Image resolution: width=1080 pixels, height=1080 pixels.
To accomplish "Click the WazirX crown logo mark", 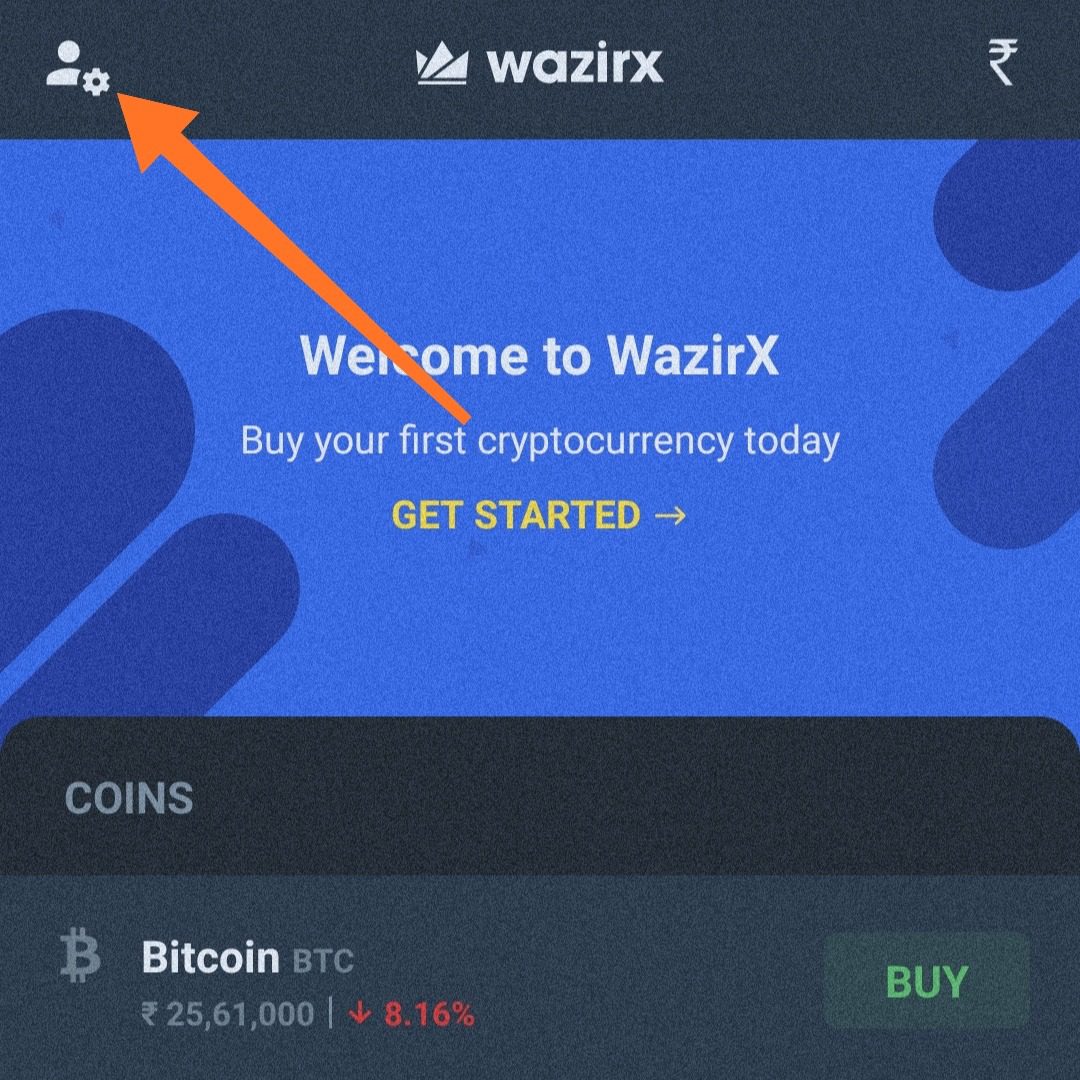I will [x=442, y=64].
